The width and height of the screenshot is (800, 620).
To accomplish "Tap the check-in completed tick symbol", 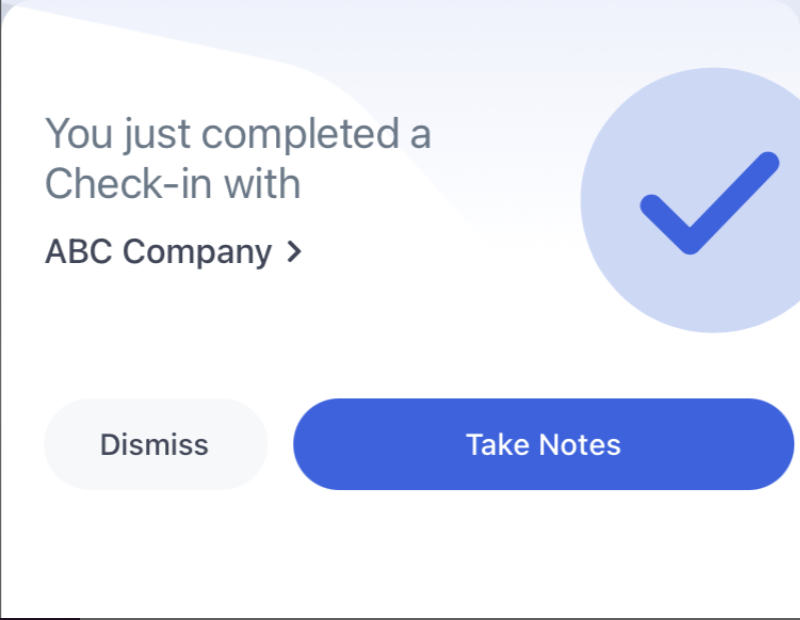I will [x=709, y=203].
